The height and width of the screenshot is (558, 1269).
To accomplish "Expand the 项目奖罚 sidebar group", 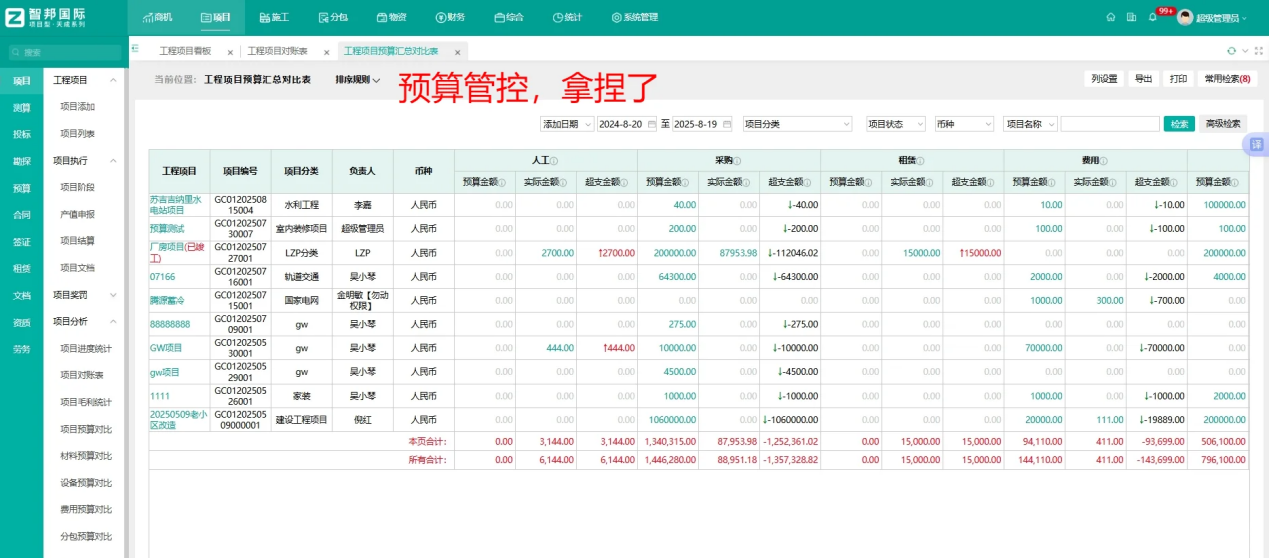I will coord(113,295).
